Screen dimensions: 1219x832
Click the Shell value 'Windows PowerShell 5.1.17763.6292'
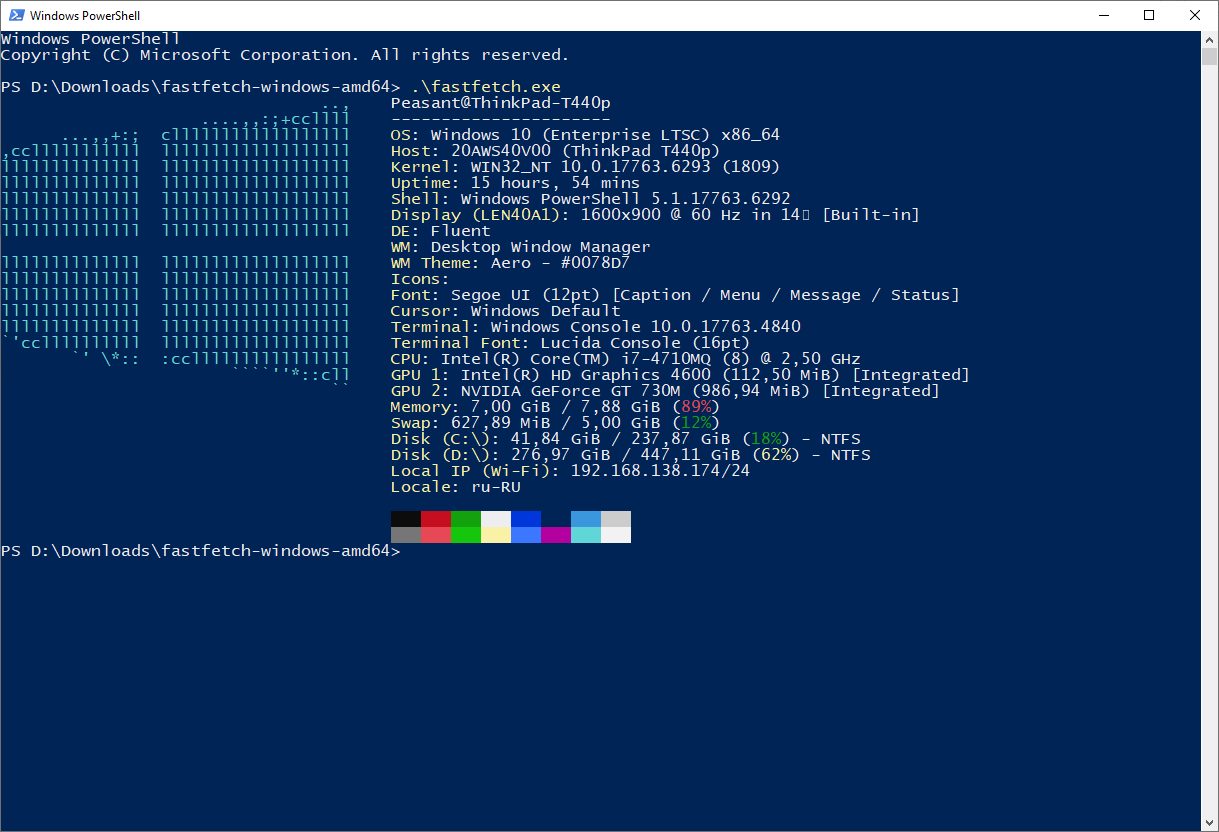pyautogui.click(x=626, y=199)
